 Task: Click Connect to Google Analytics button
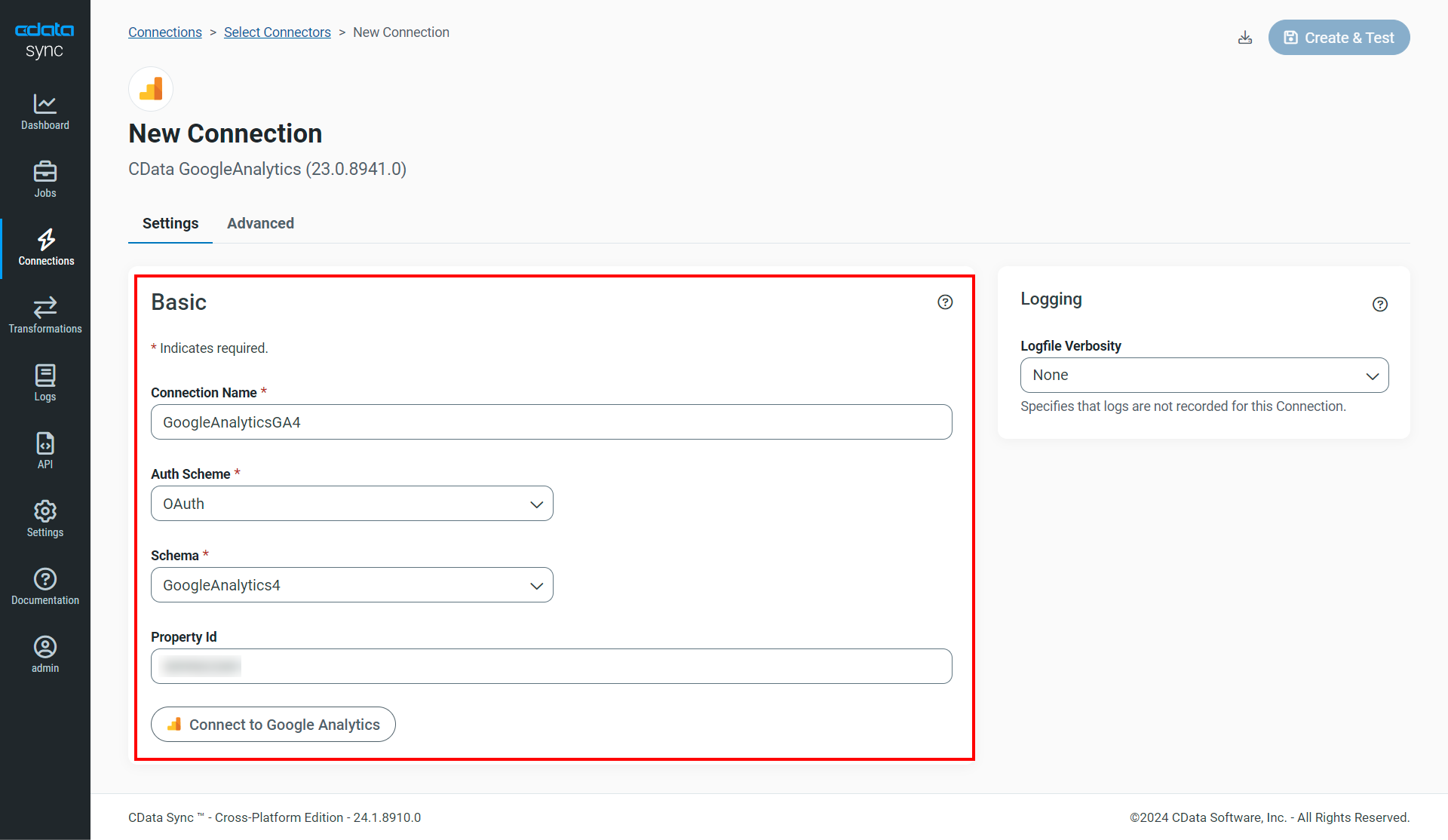point(273,724)
